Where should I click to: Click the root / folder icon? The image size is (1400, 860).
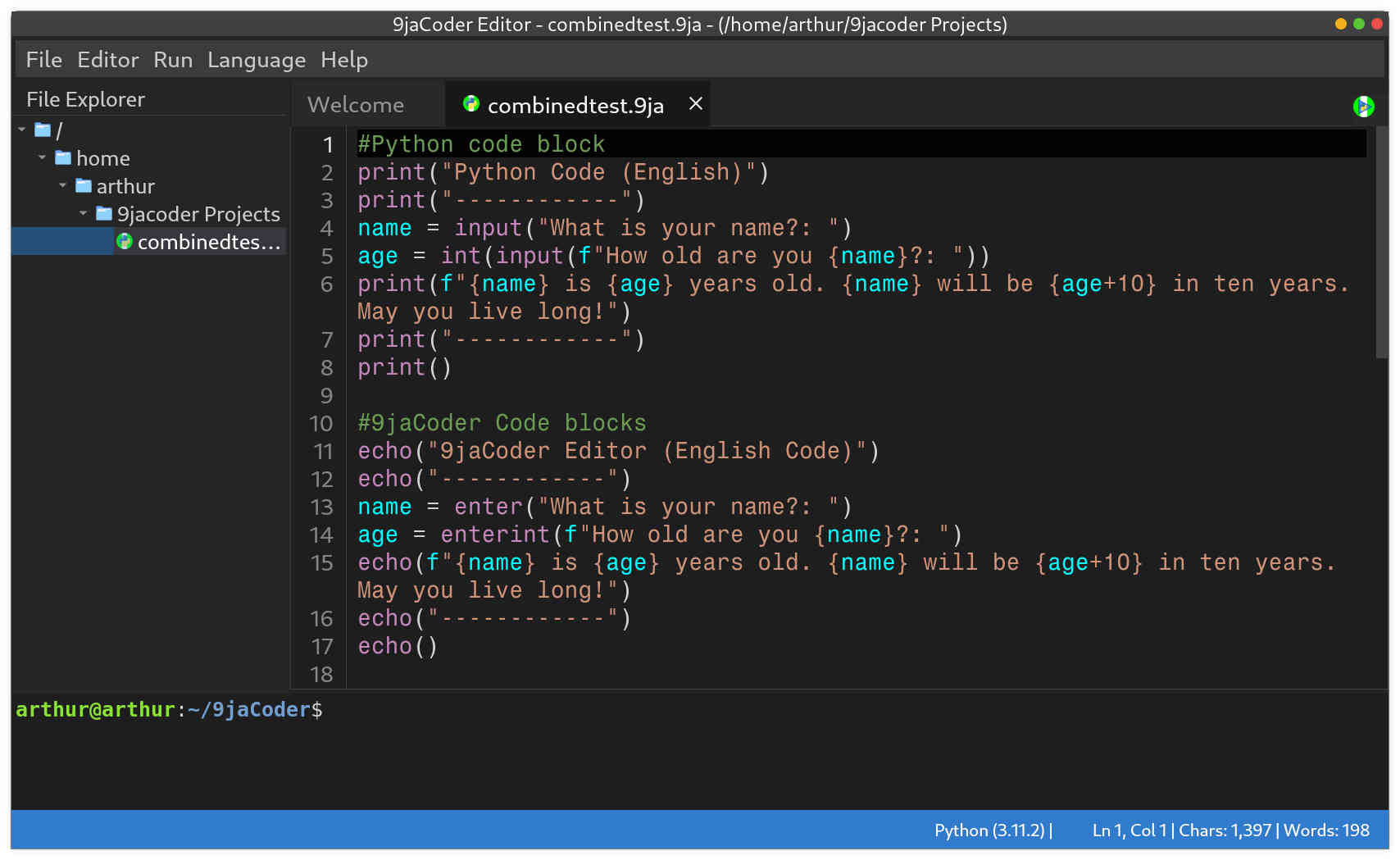[x=42, y=130]
